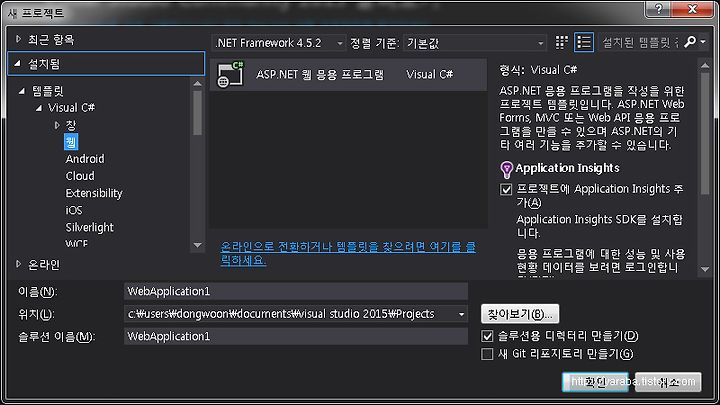This screenshot has height=405, width=720.
Task: Click the description panel scroll up arrow
Action: click(x=705, y=66)
